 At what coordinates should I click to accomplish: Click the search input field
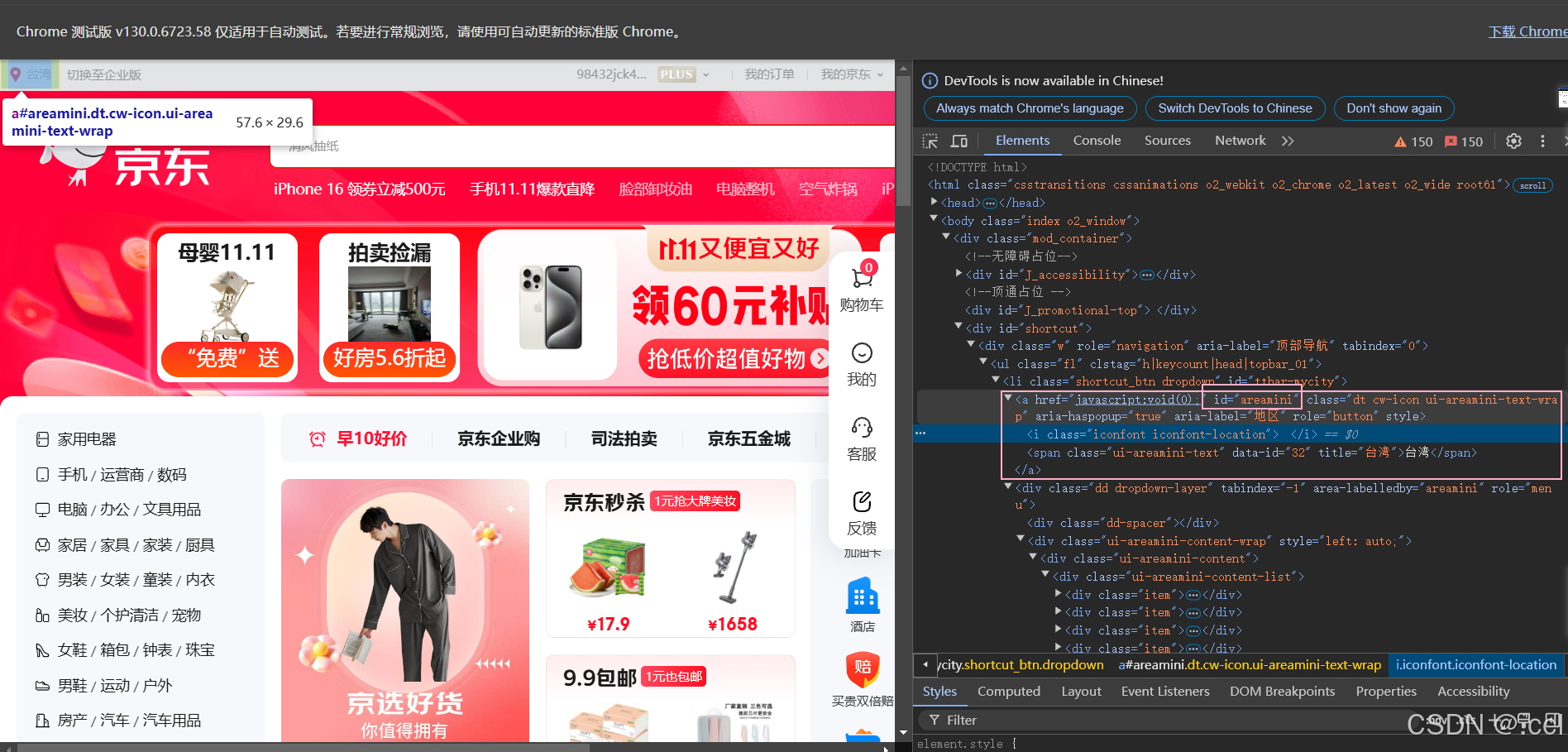tap(582, 146)
